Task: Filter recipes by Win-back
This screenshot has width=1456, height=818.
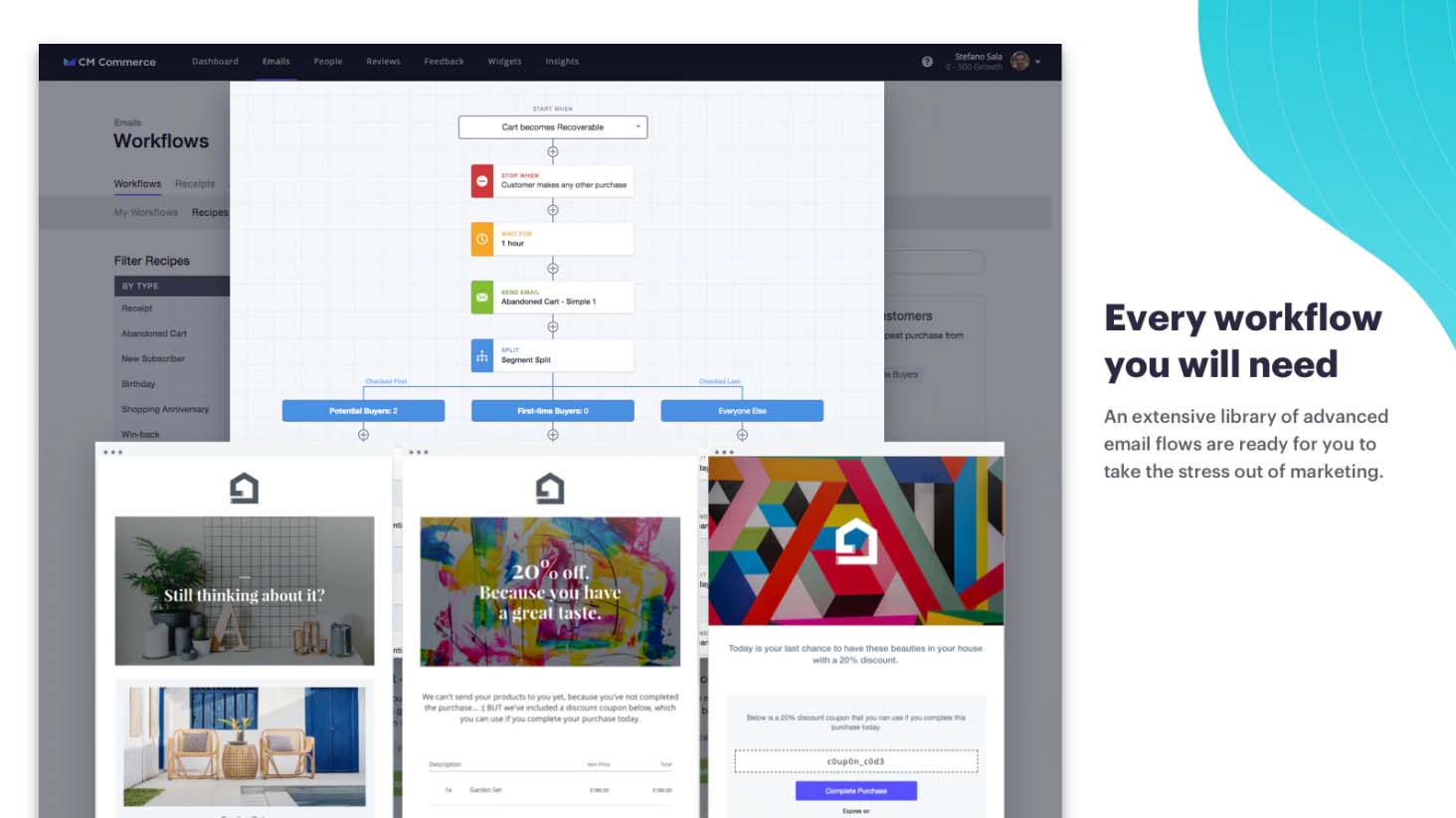Action: [x=140, y=435]
